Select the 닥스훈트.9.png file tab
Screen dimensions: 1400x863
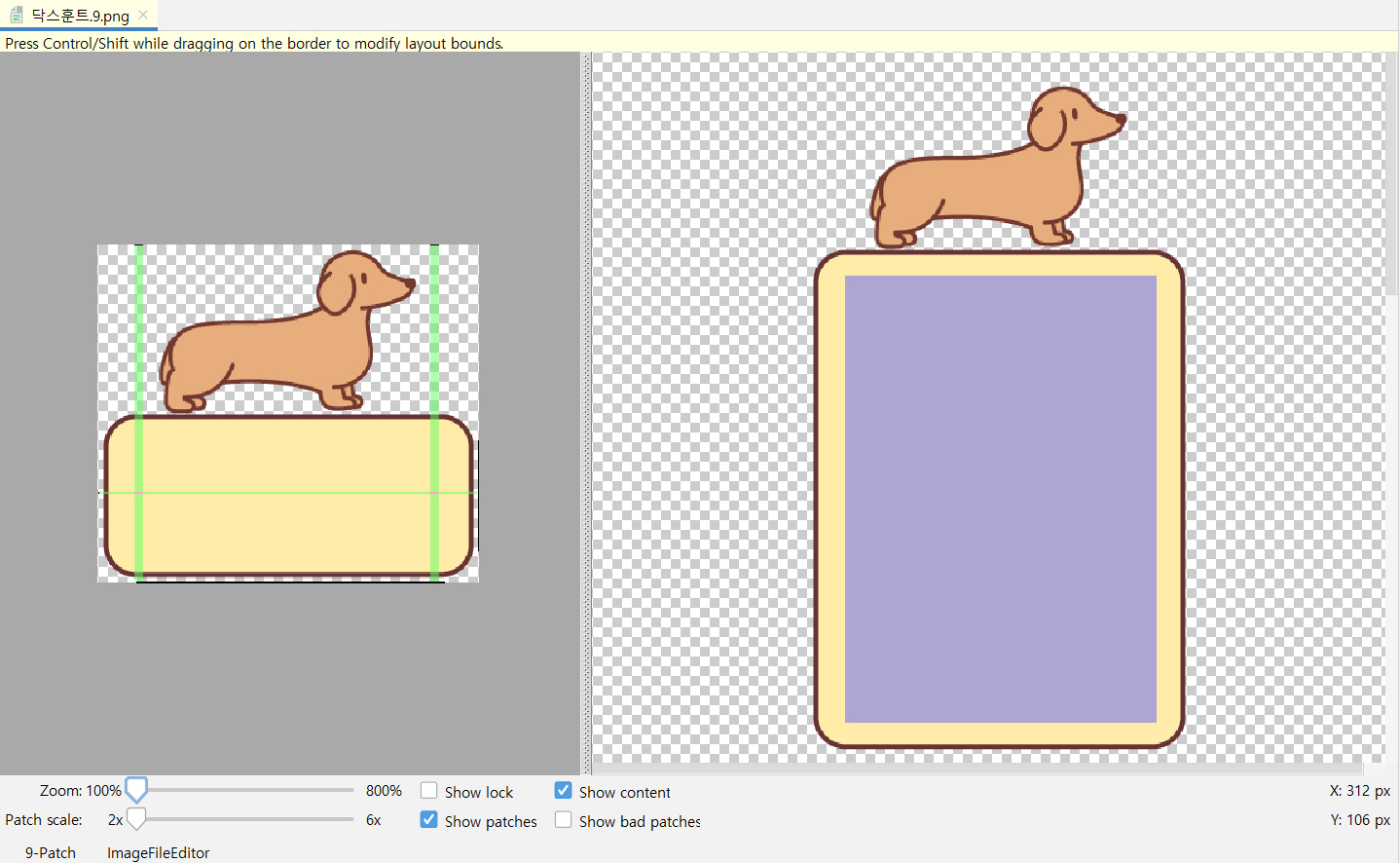[79, 15]
